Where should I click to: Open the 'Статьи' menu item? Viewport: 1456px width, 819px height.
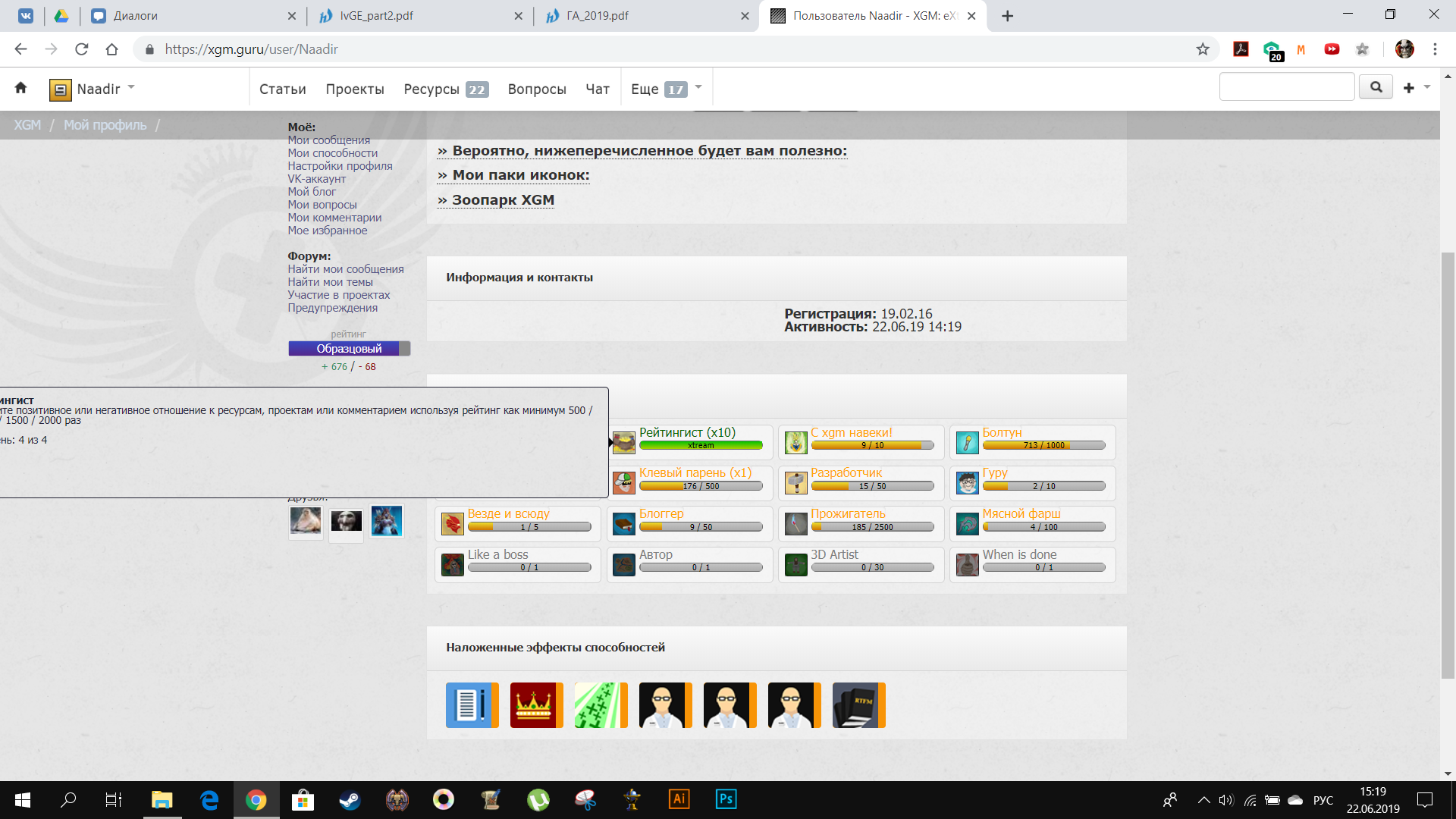click(282, 89)
